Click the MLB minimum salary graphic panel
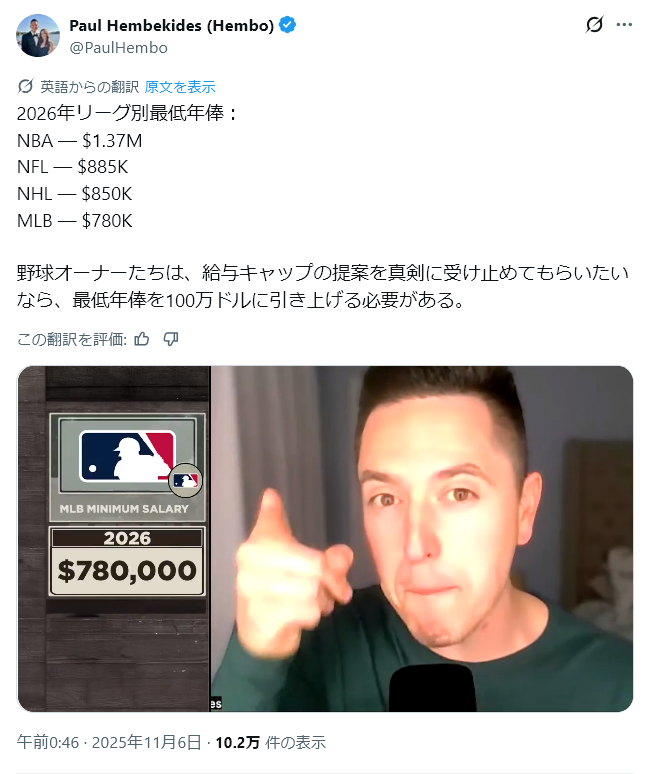 [x=127, y=467]
